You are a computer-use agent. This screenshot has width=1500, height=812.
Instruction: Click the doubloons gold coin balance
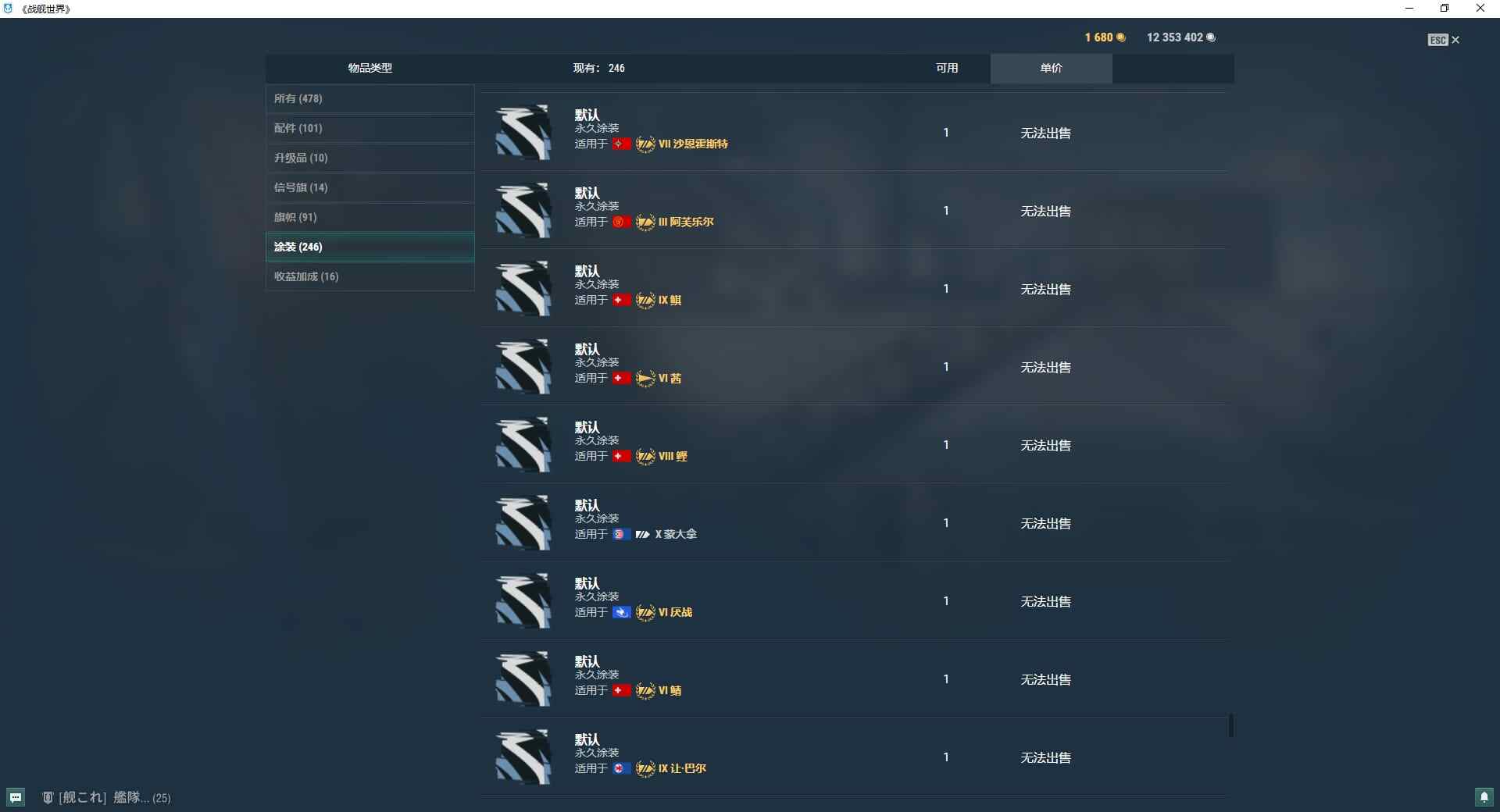(1105, 37)
